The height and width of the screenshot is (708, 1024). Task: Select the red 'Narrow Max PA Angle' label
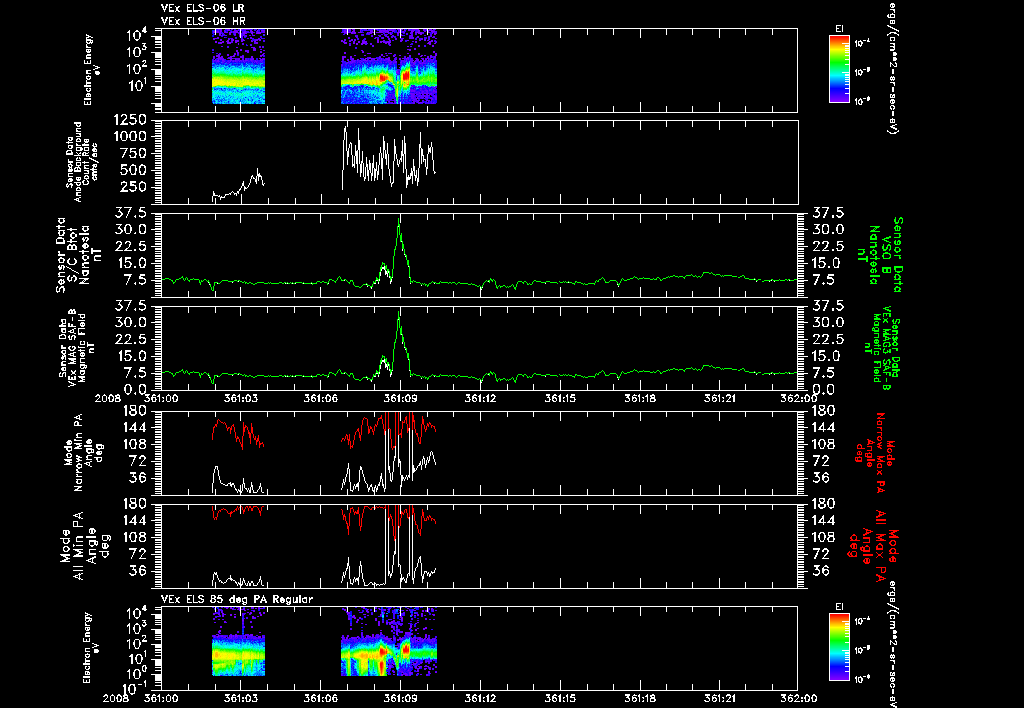click(x=875, y=451)
